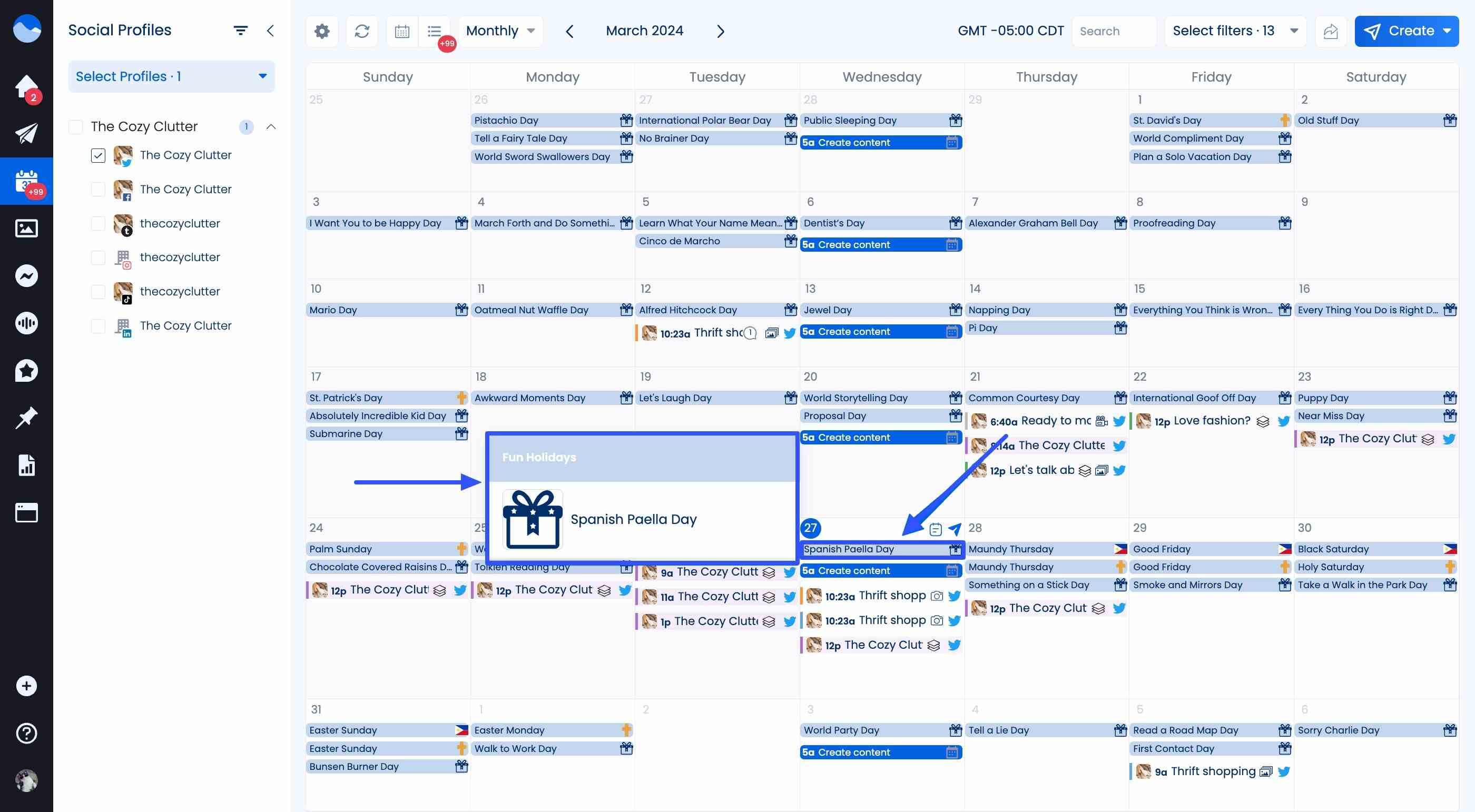Open the list view with +99 badge
The width and height of the screenshot is (1475, 812).
point(434,31)
